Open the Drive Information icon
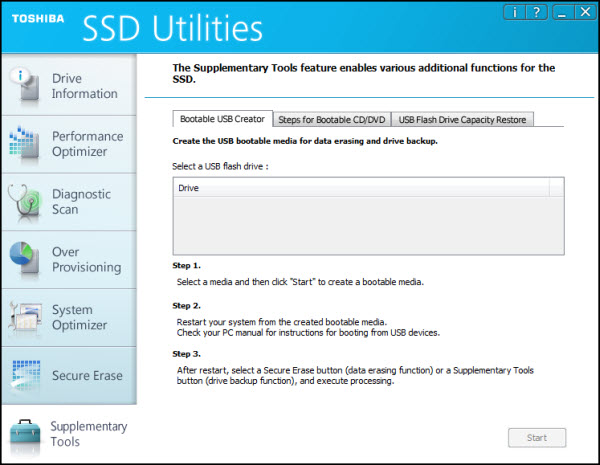 tap(24, 85)
